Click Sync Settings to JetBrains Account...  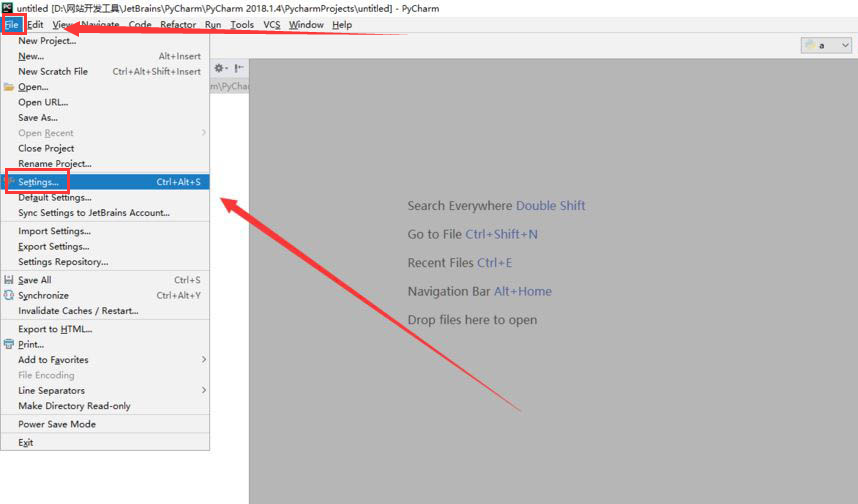coord(105,213)
